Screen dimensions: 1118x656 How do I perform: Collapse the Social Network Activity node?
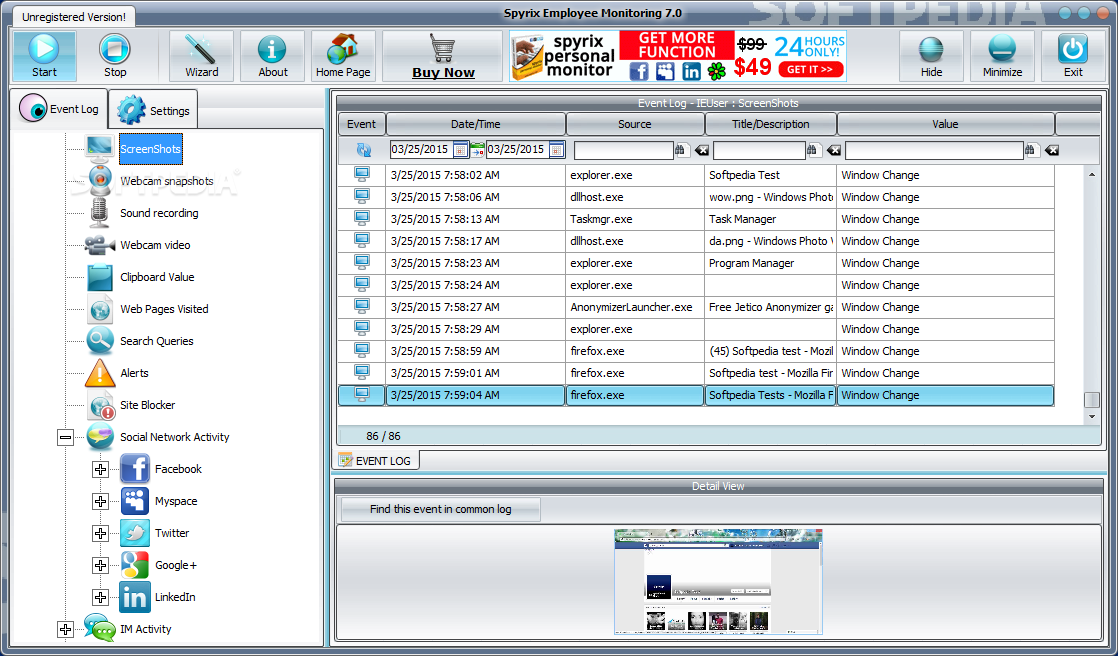point(66,437)
